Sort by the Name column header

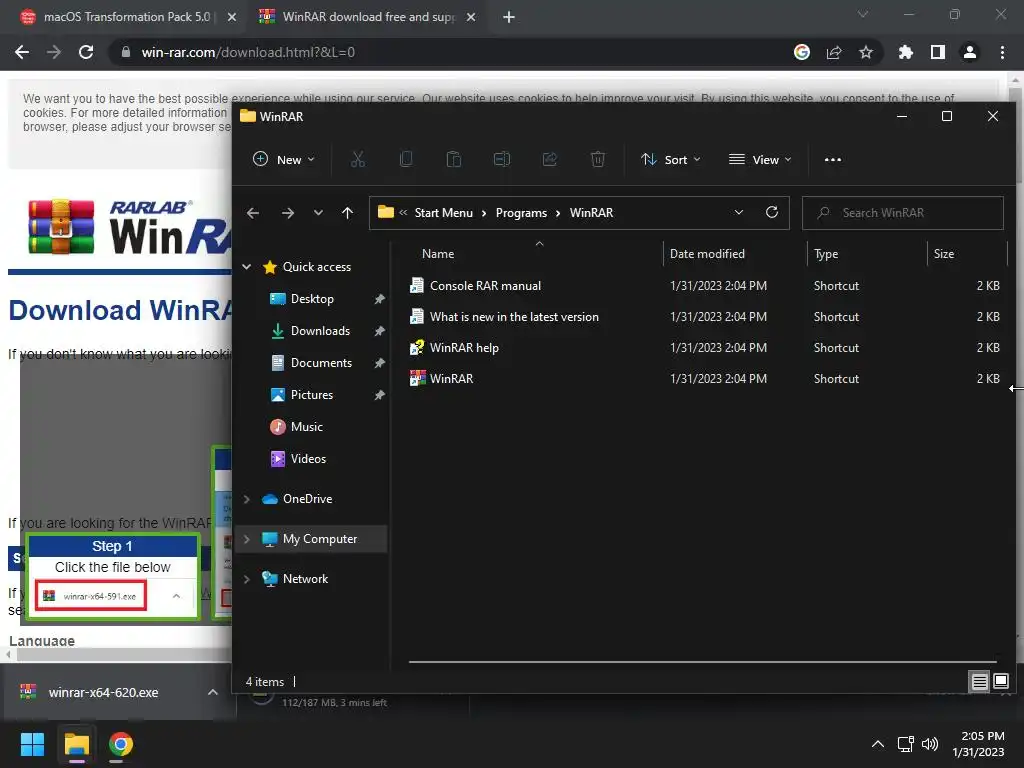coord(438,253)
